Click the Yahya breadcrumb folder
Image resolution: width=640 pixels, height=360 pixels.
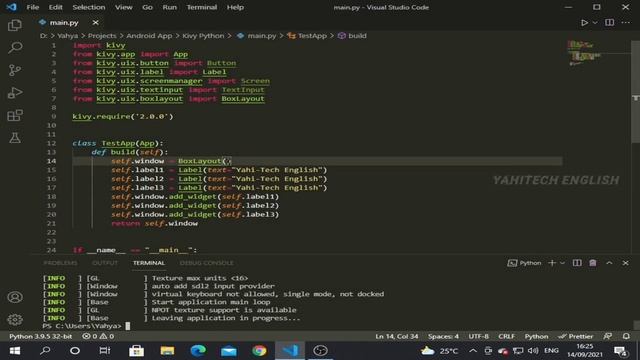click(x=68, y=36)
